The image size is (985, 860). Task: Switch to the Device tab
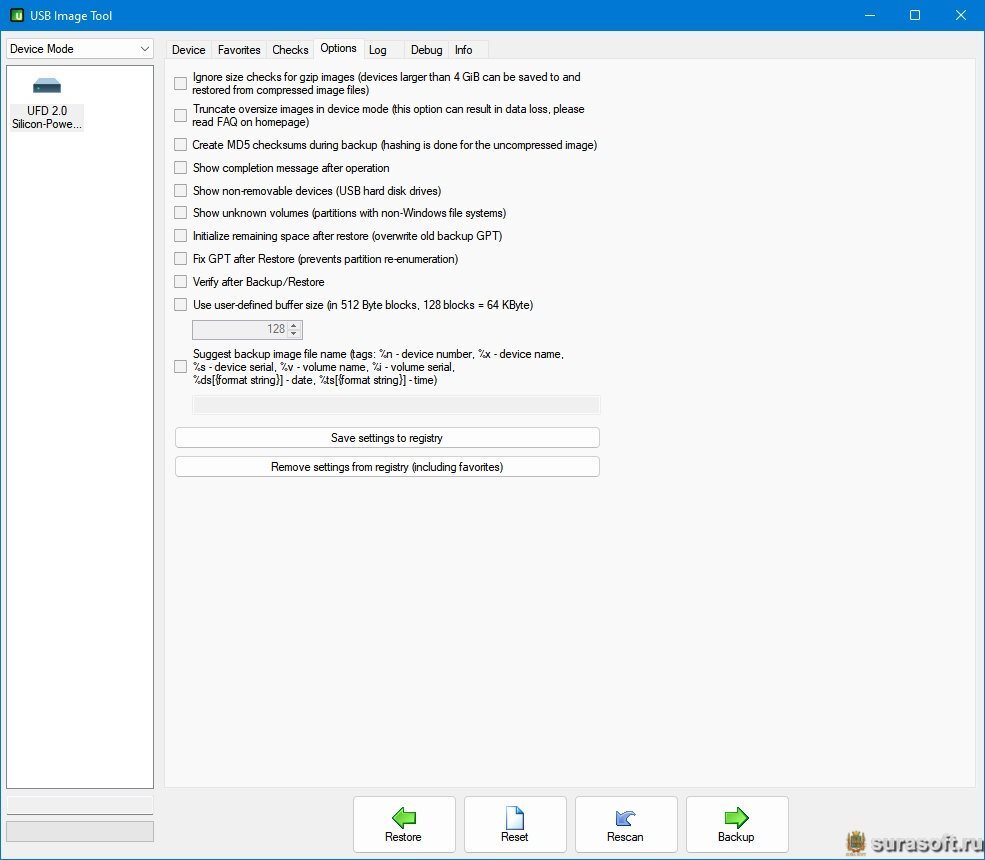[x=188, y=50]
